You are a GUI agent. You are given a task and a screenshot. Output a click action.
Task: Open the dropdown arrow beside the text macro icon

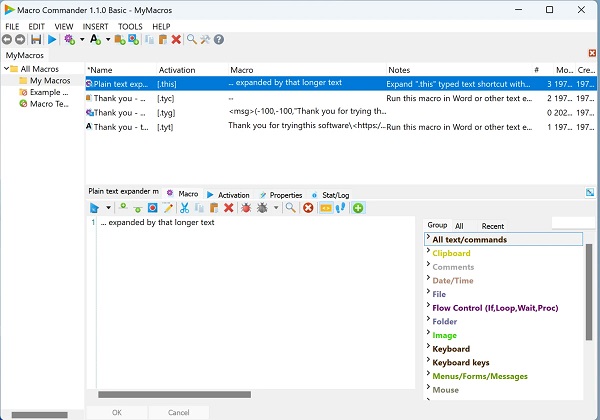click(x=107, y=39)
